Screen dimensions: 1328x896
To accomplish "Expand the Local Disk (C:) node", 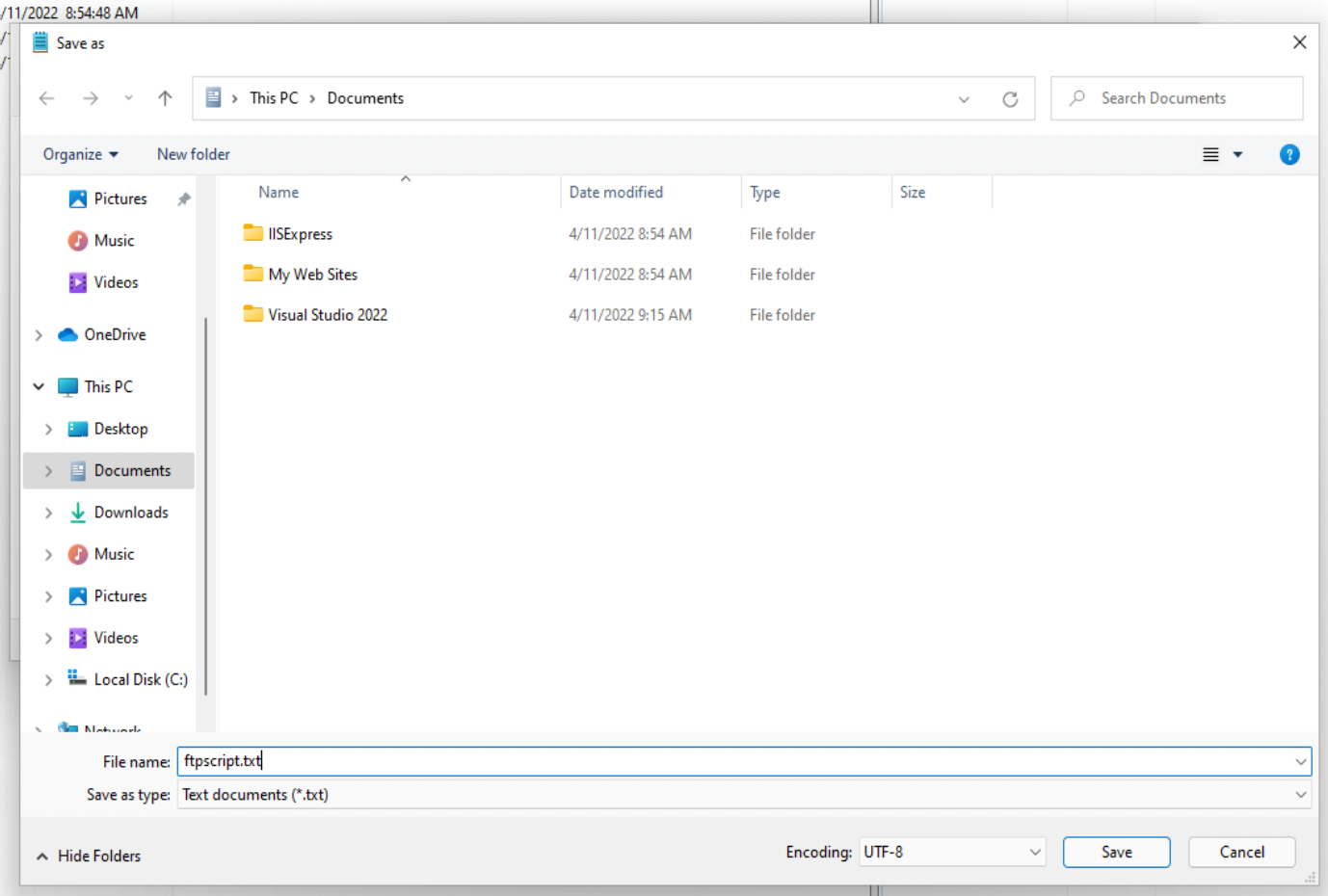I will tap(48, 680).
